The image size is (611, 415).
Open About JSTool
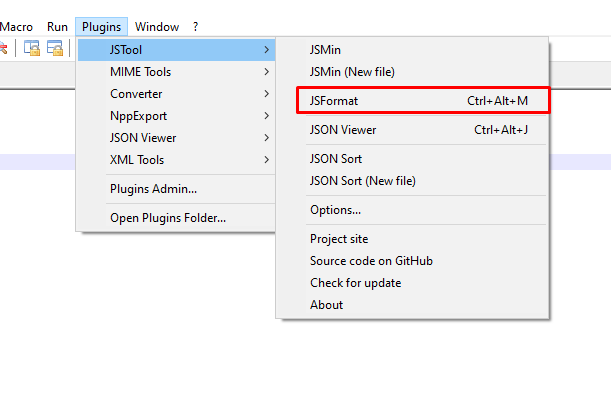(x=412, y=305)
